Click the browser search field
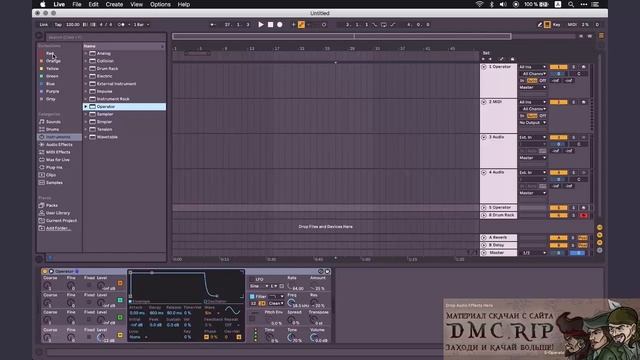 pyautogui.click(x=105, y=37)
